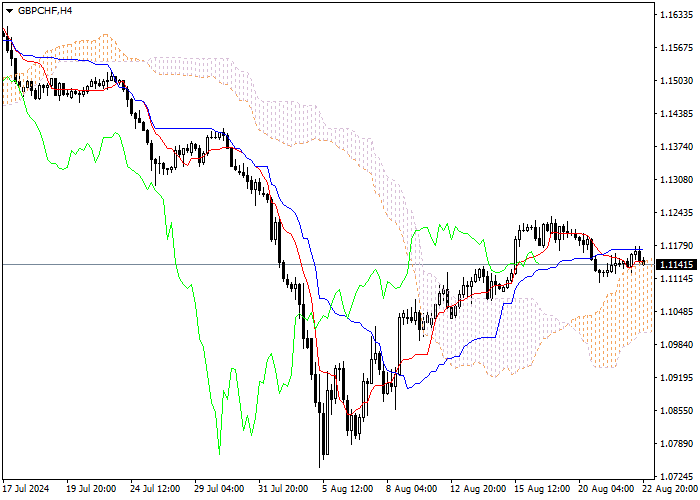The width and height of the screenshot is (700, 500).
Task: Click the 8 Aug 04:00 time label
Action: click(x=412, y=489)
